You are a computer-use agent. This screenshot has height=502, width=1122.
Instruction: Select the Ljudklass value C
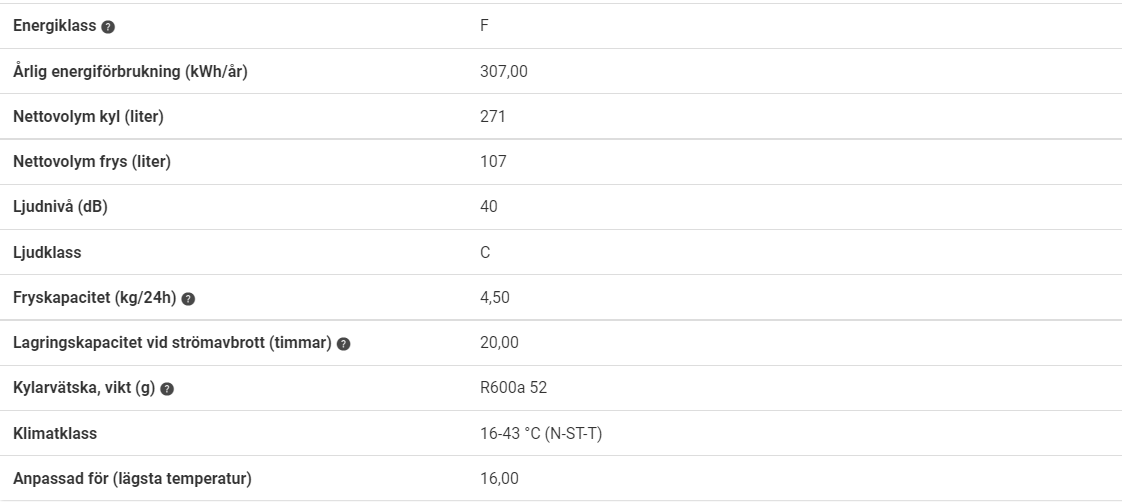click(x=485, y=252)
